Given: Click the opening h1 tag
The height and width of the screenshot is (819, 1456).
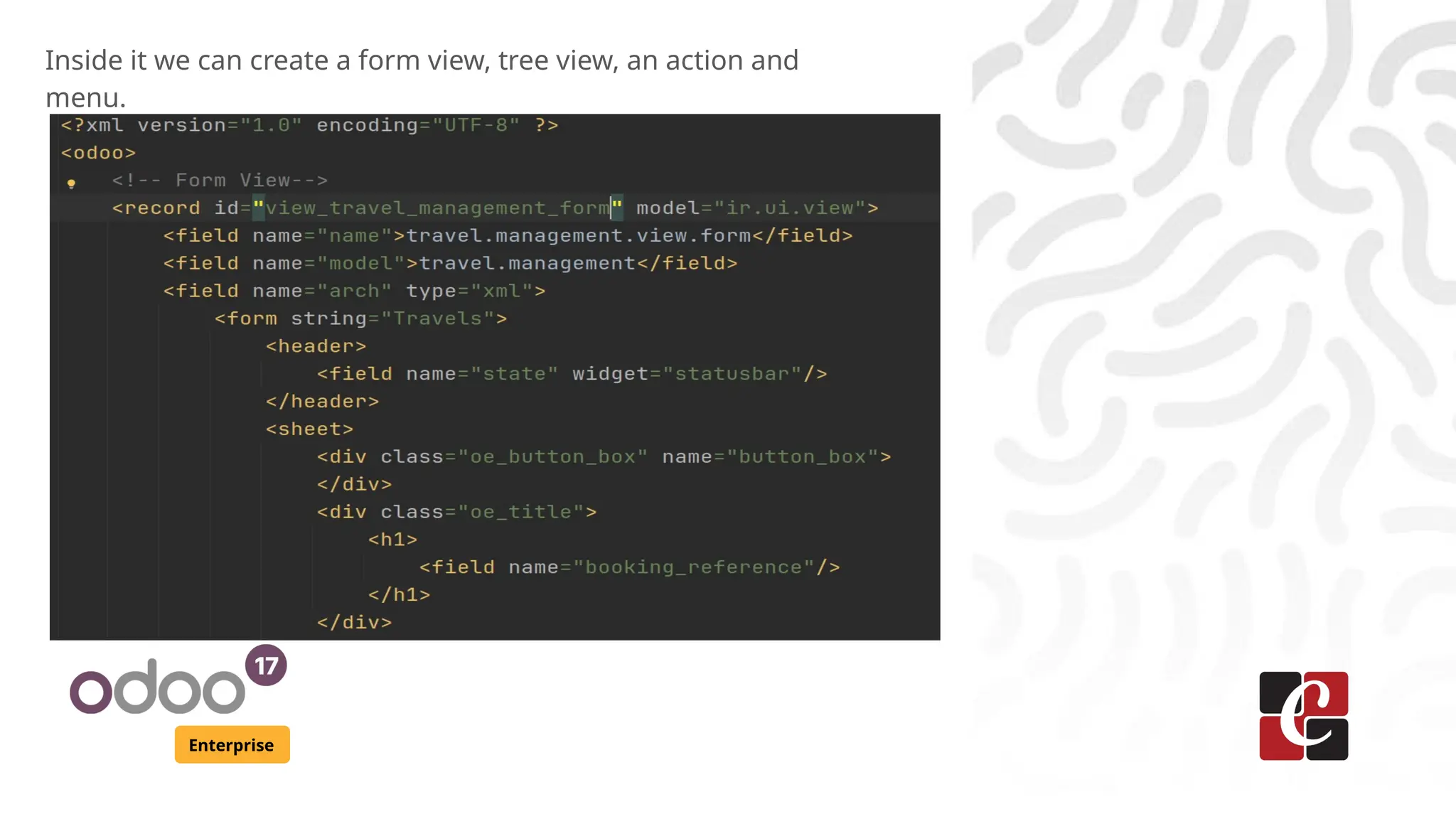Looking at the screenshot, I should tap(392, 540).
